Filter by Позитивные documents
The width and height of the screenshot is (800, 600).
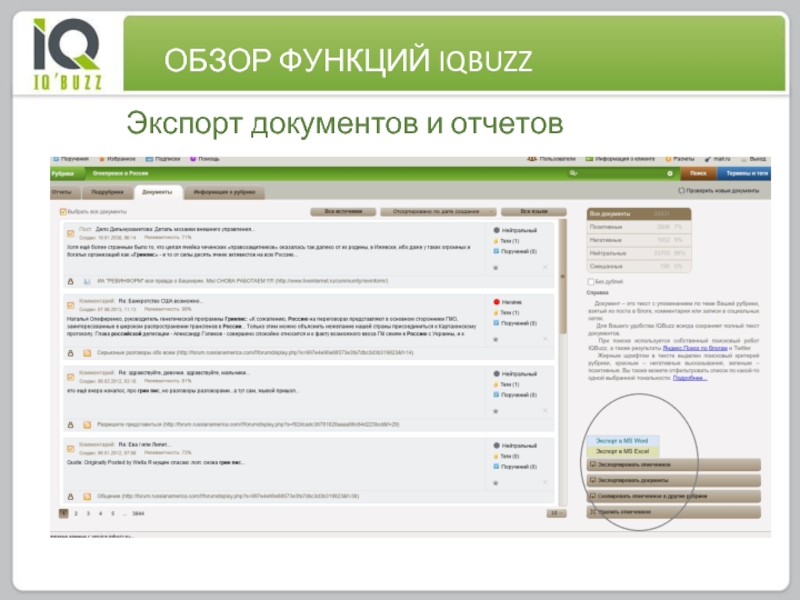click(639, 227)
